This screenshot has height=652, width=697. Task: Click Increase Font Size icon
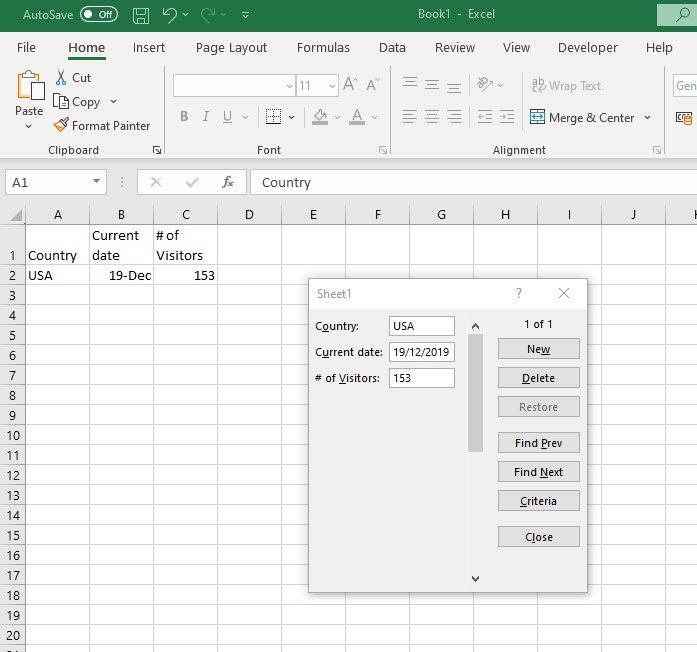[x=350, y=84]
